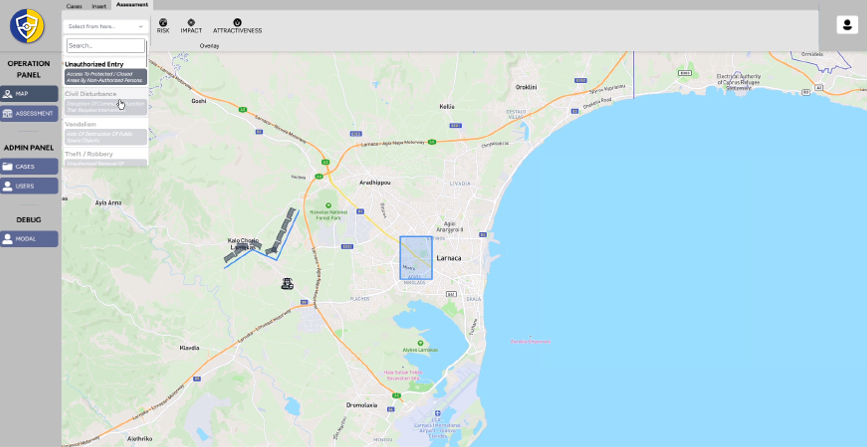Switch to the Insert tab
This screenshot has width=867, height=447.
99,5
